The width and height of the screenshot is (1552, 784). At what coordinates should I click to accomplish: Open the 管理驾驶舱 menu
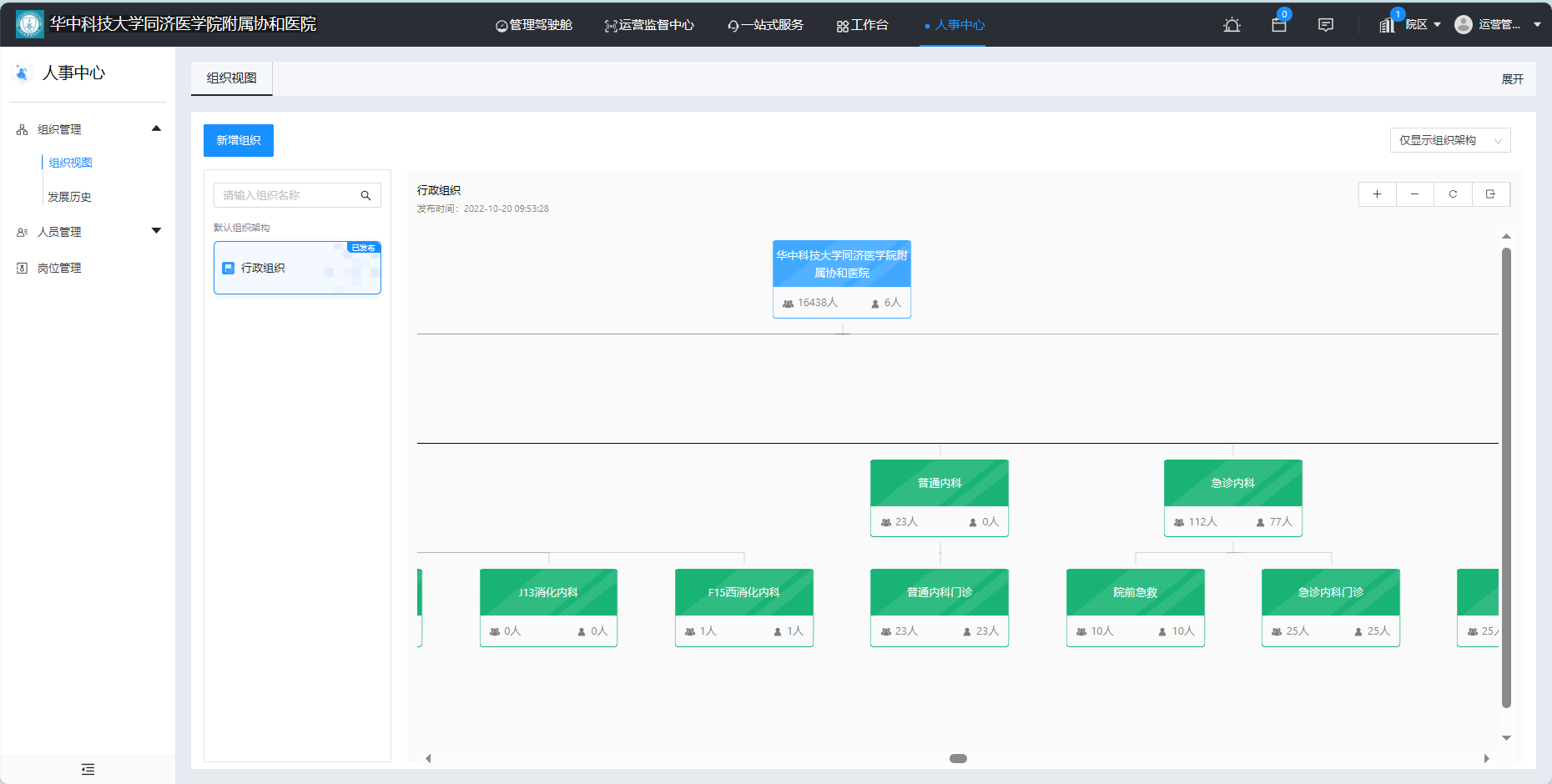click(x=534, y=25)
